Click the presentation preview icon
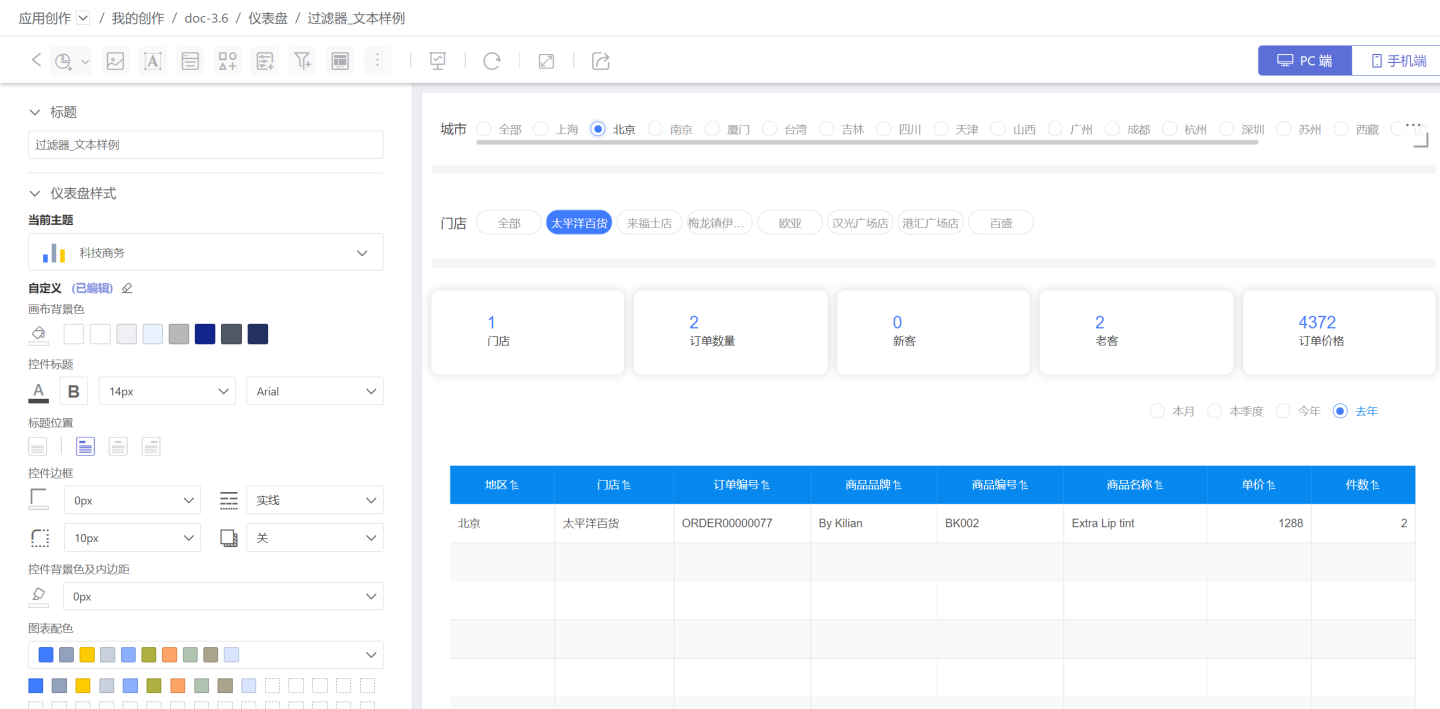The height and width of the screenshot is (709, 1440). 437,61
